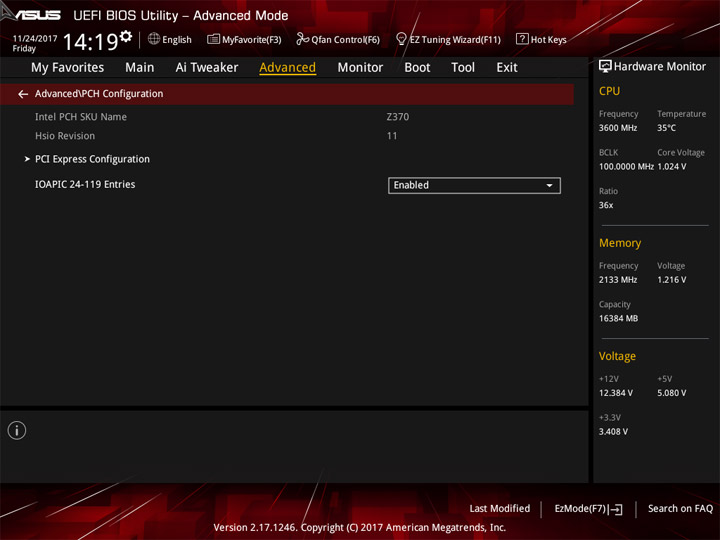
Task: Click the CPU heading in Hardware Monitor
Action: point(609,91)
